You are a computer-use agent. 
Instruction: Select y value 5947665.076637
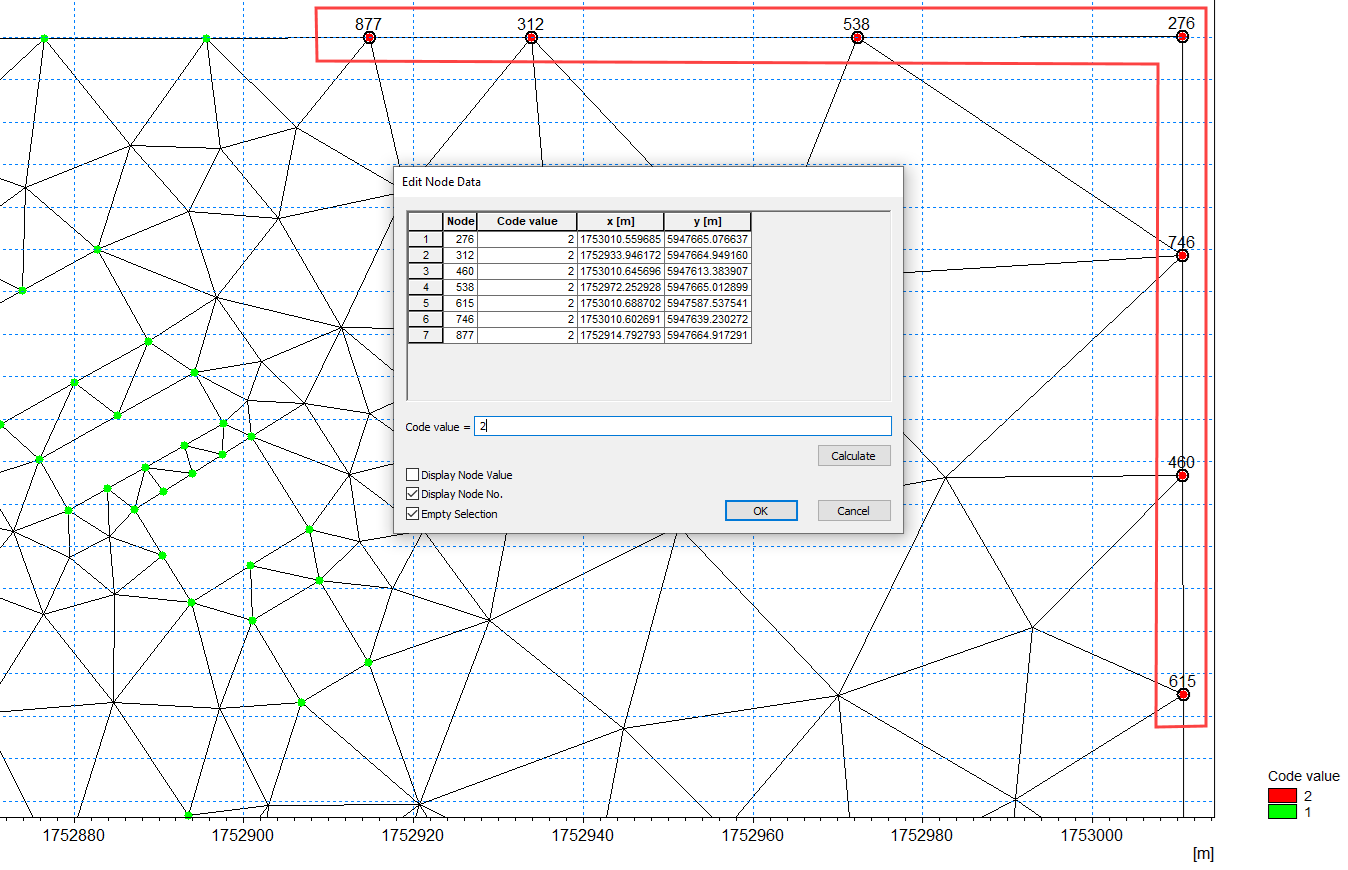[707, 240]
